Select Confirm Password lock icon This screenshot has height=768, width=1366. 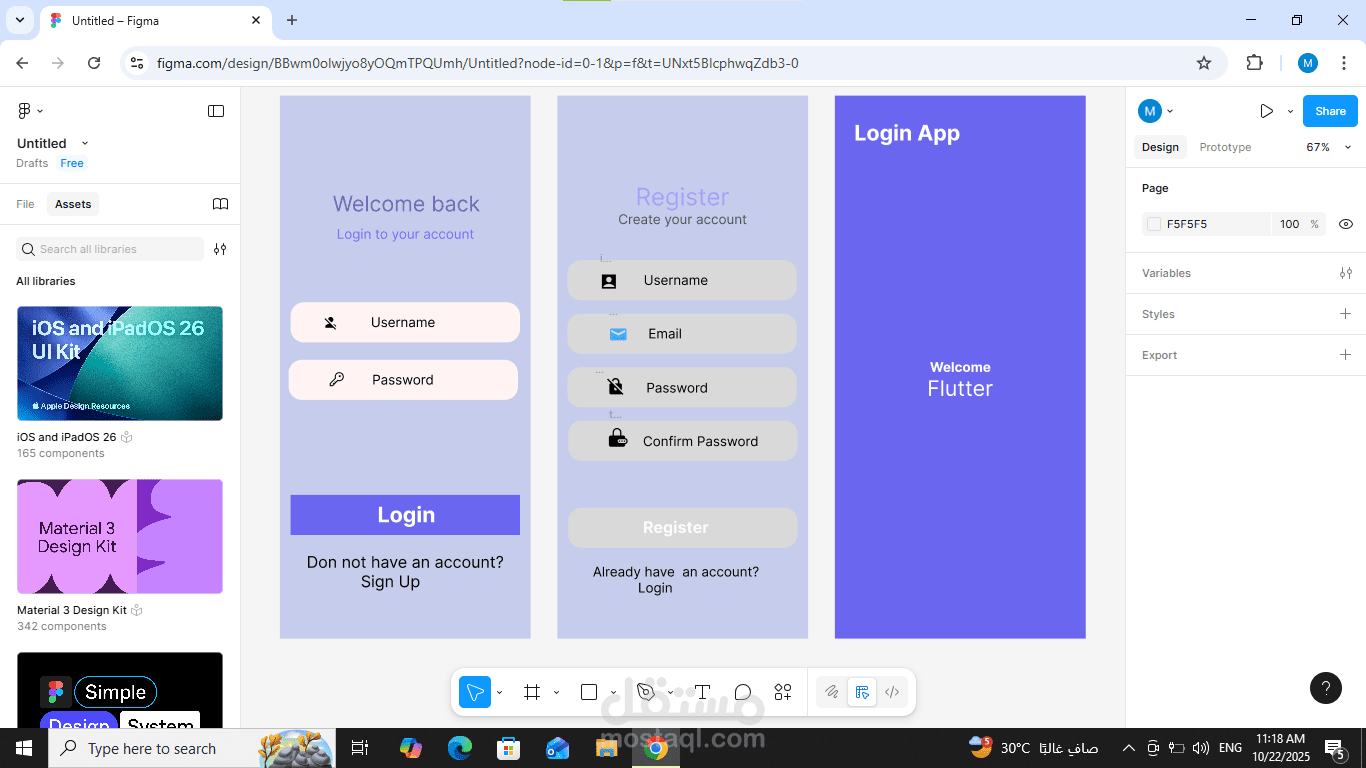pos(618,438)
